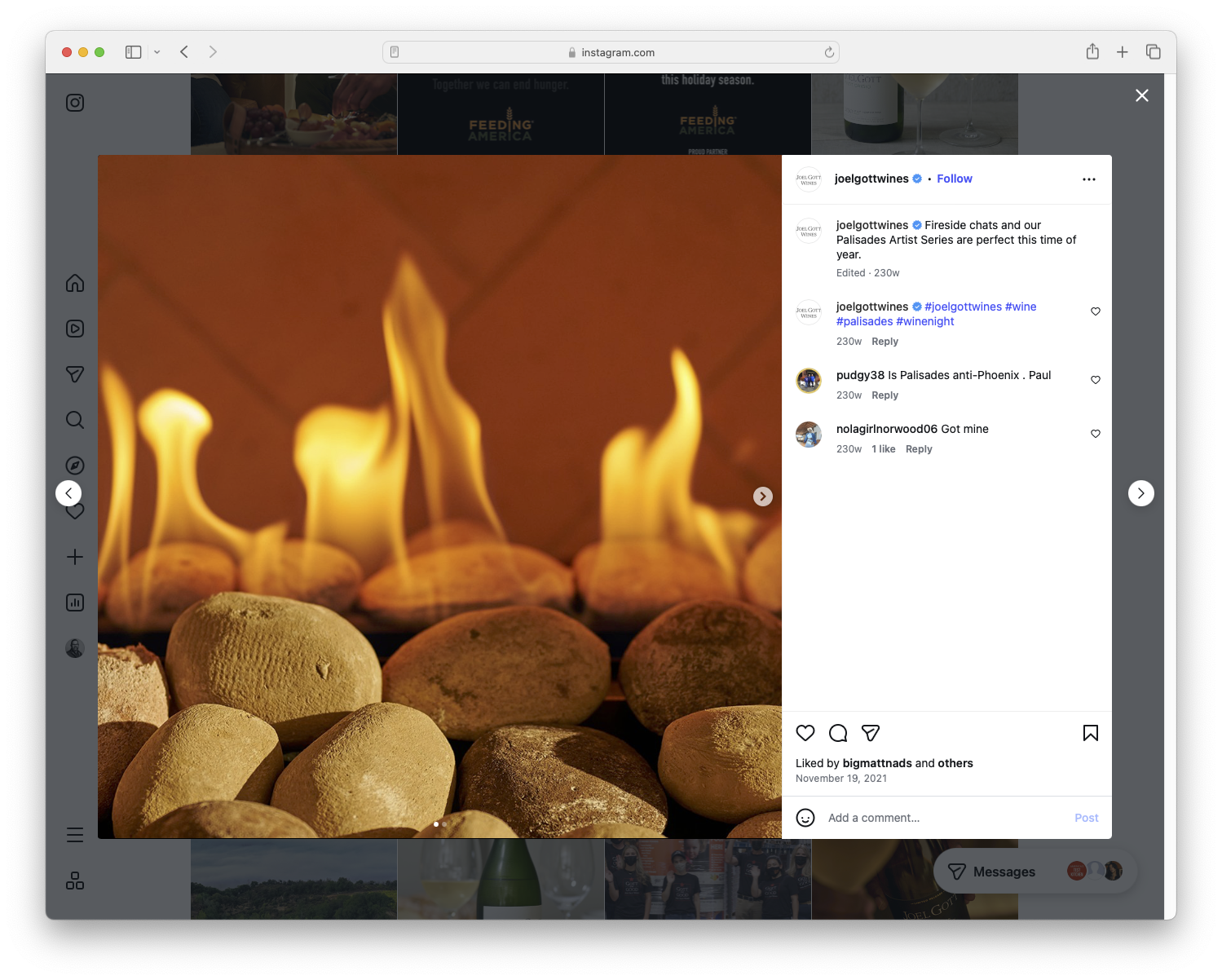1222x980 pixels.
Task: Go to the previous post
Action: click(x=68, y=493)
